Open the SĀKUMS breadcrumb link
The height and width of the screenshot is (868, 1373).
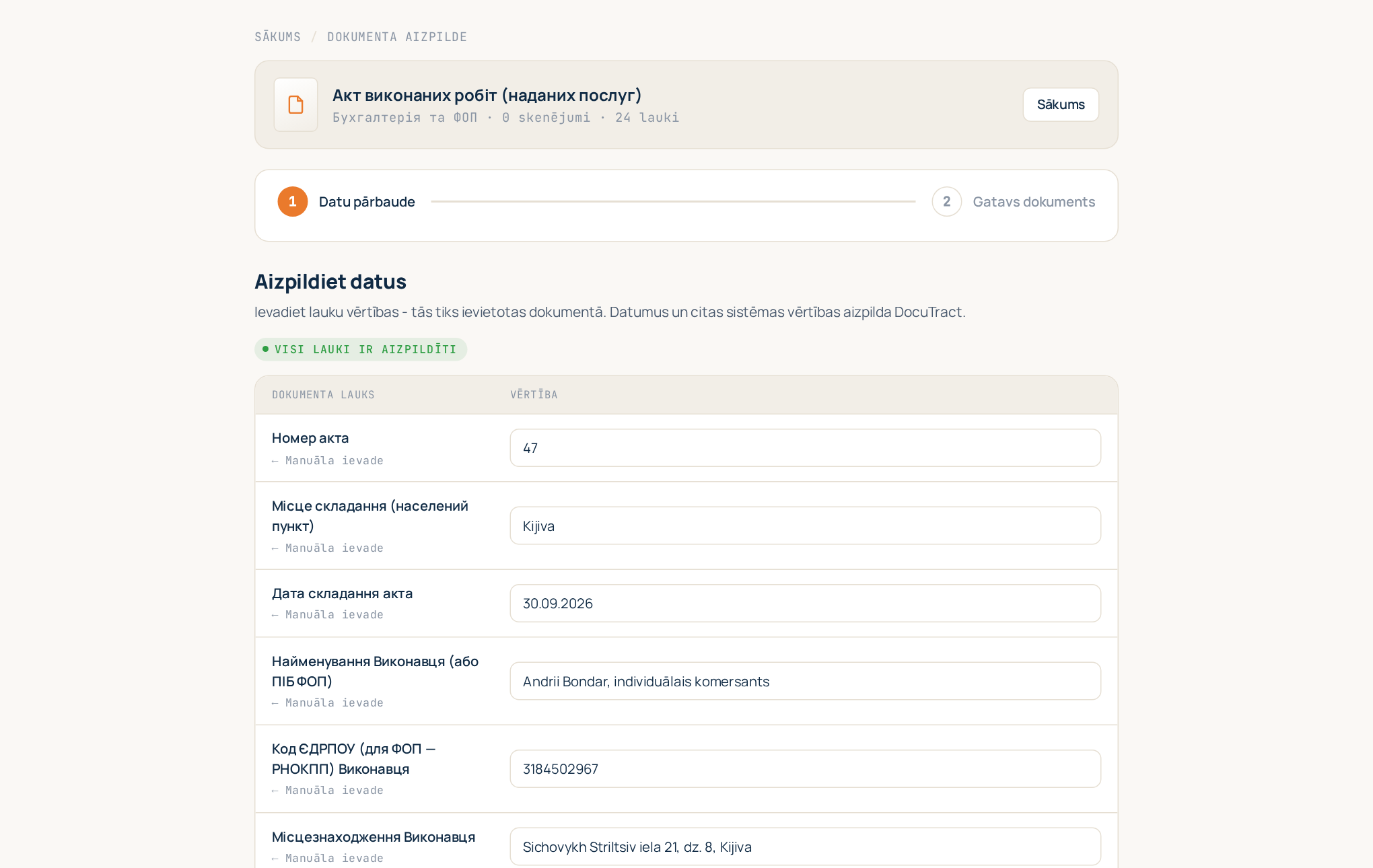277,37
